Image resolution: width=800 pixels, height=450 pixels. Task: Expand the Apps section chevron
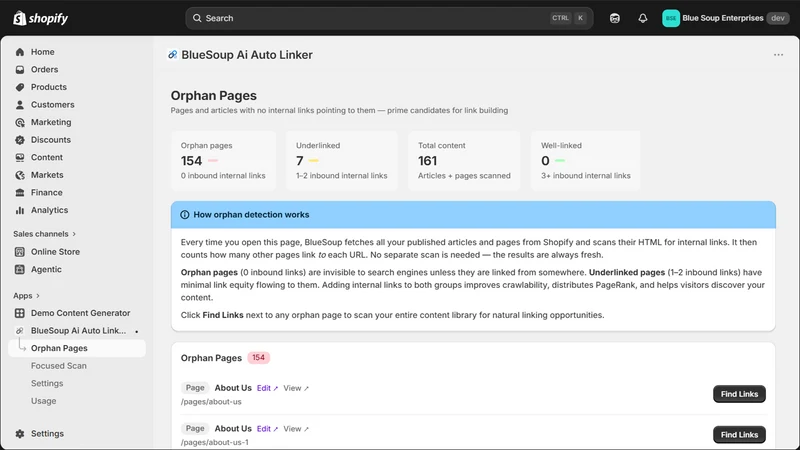38,296
